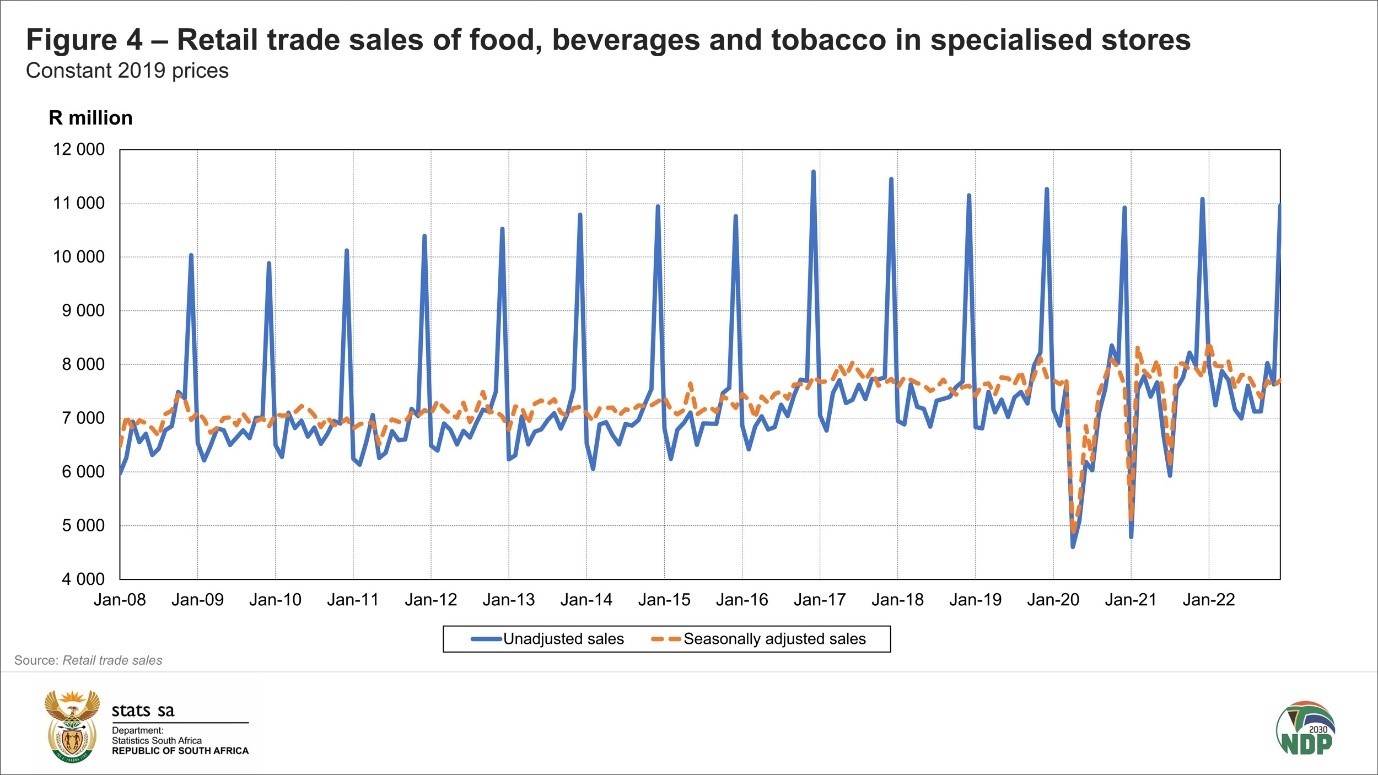
Task: Click the Jan-22 x-axis label
Action: click(x=1208, y=600)
